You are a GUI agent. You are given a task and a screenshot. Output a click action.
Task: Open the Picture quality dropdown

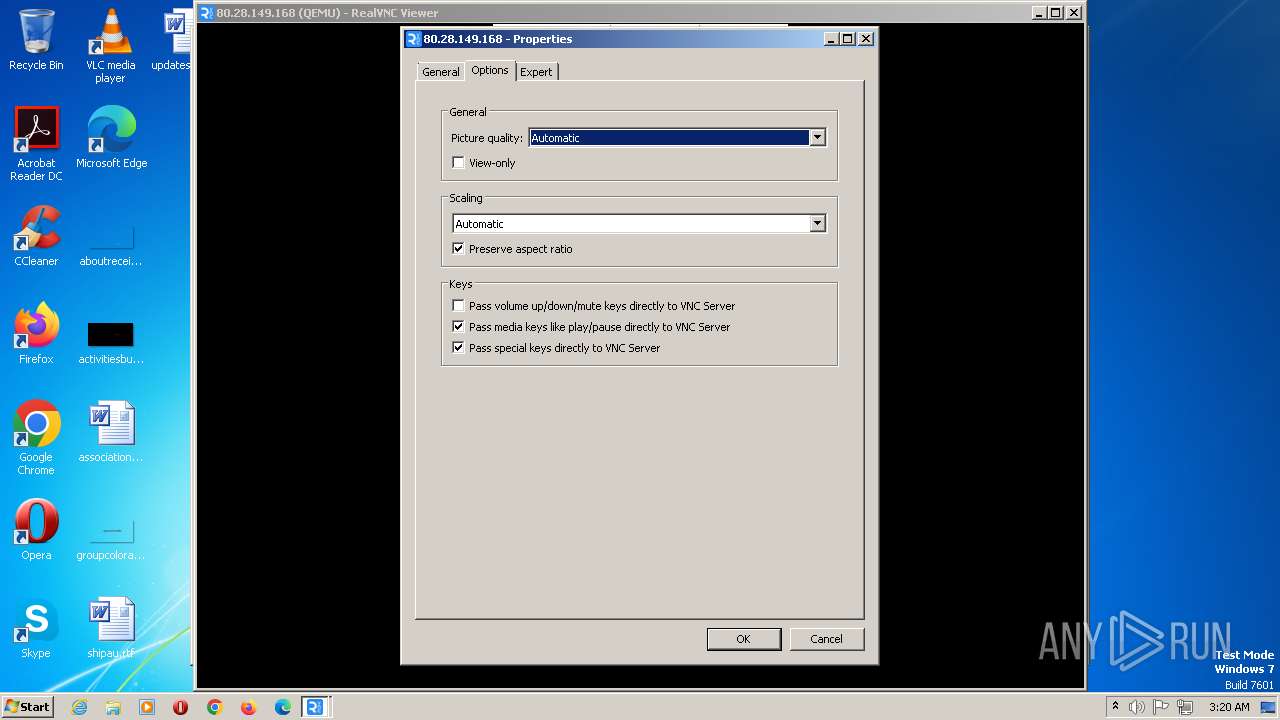coord(677,138)
